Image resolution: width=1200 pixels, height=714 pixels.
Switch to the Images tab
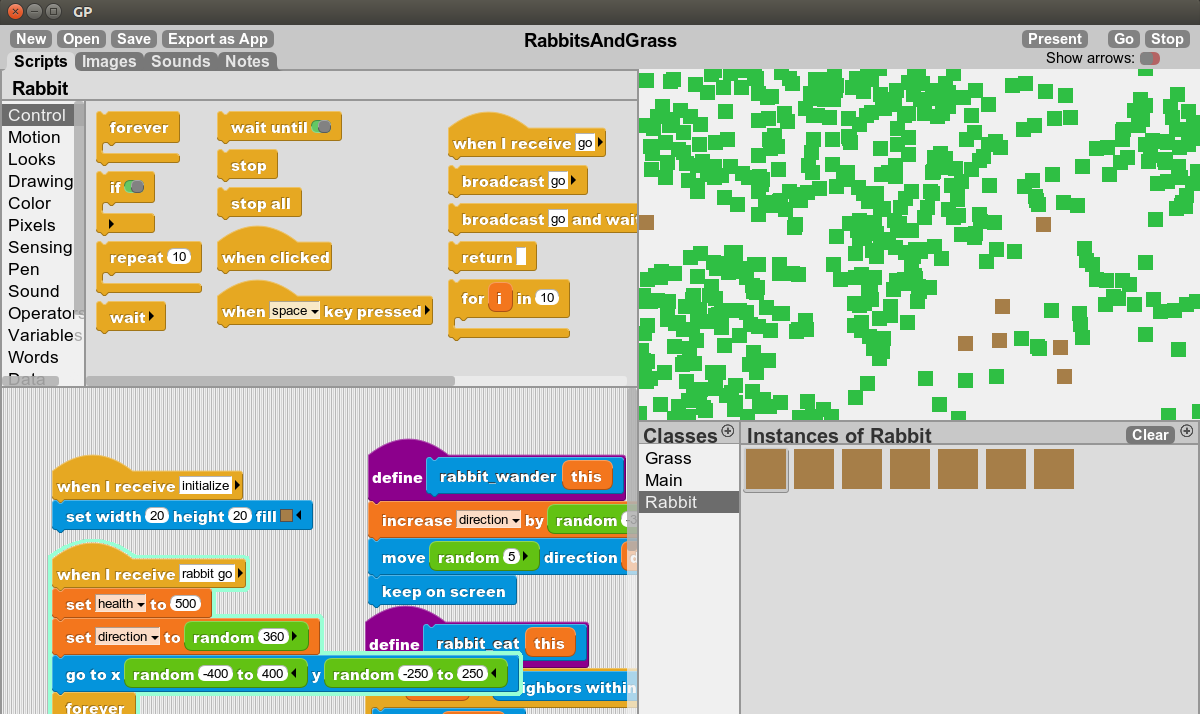click(x=108, y=61)
